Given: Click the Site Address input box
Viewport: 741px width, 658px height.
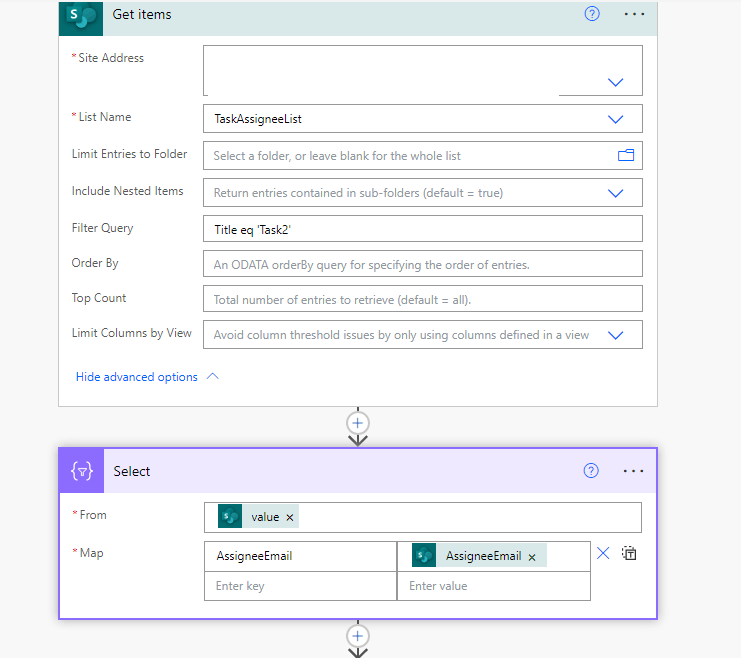Looking at the screenshot, I should [x=422, y=70].
